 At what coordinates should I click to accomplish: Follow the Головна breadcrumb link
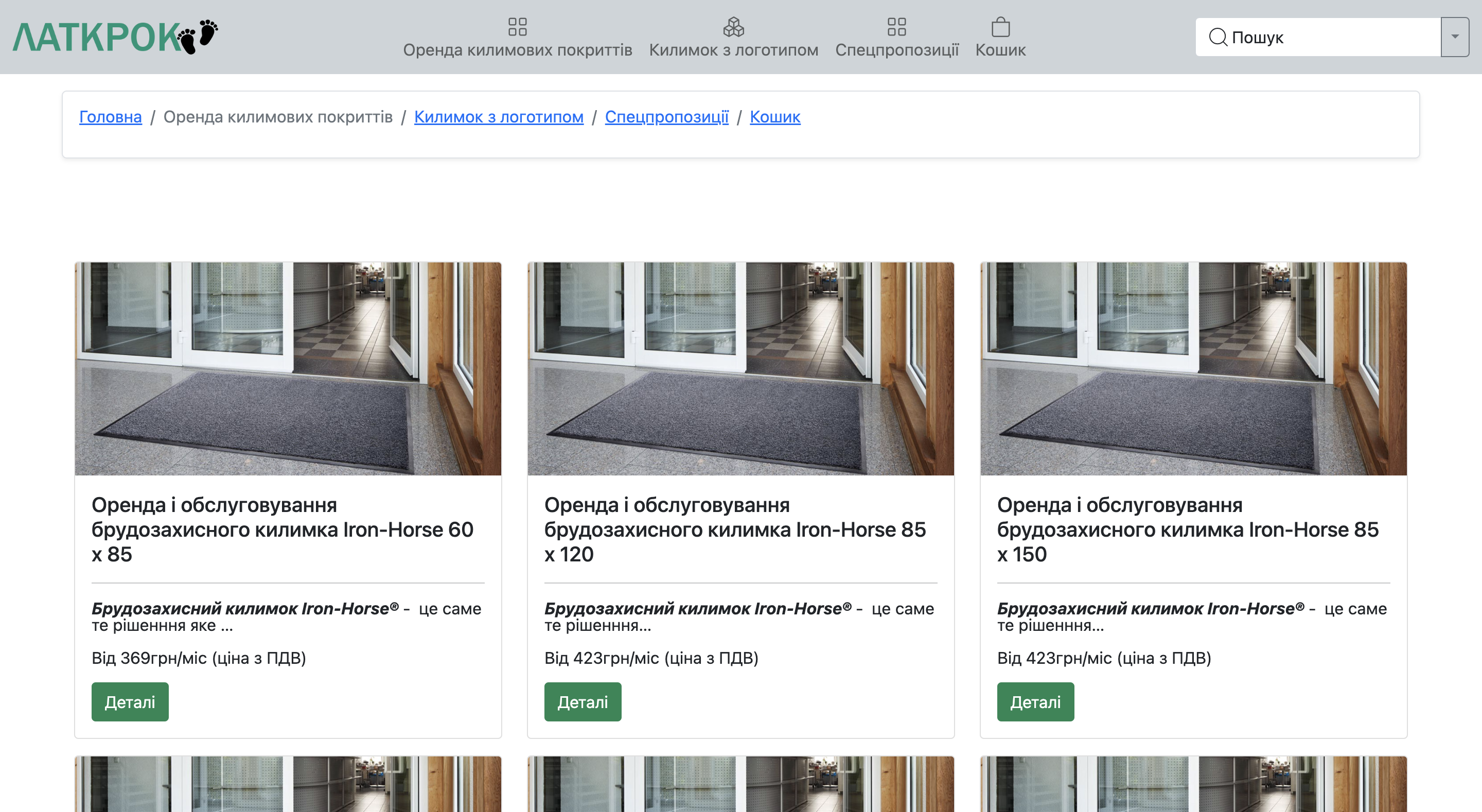(x=111, y=117)
